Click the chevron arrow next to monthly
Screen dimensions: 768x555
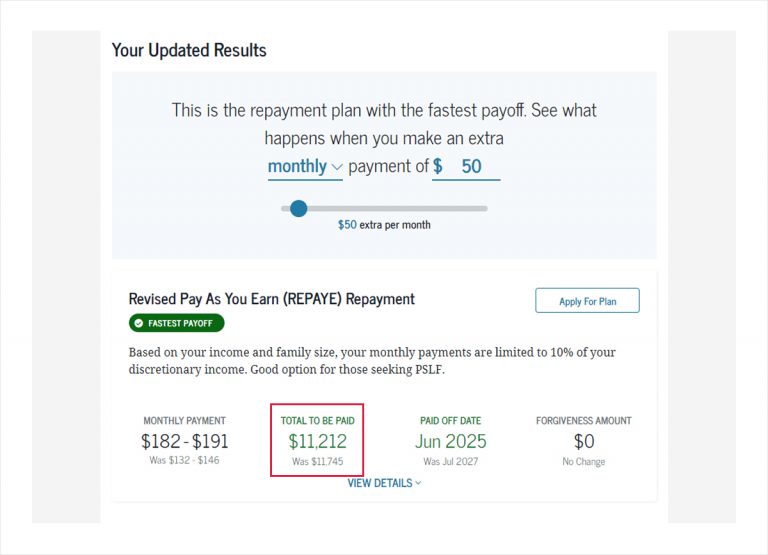337,167
